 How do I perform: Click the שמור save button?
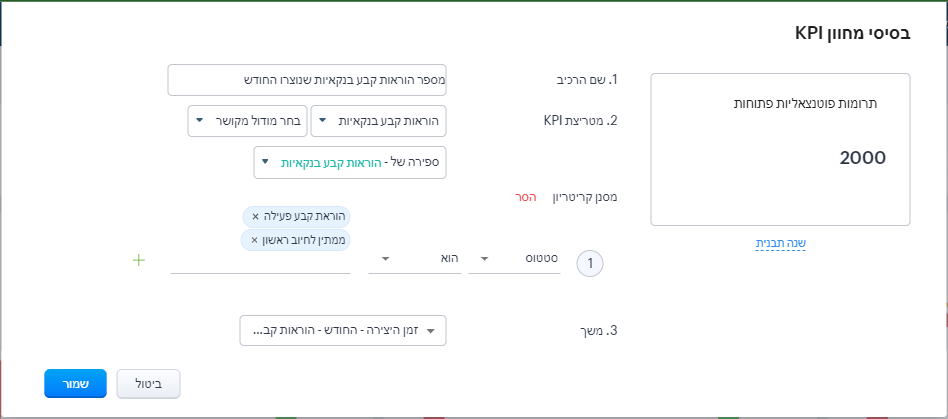tap(76, 383)
